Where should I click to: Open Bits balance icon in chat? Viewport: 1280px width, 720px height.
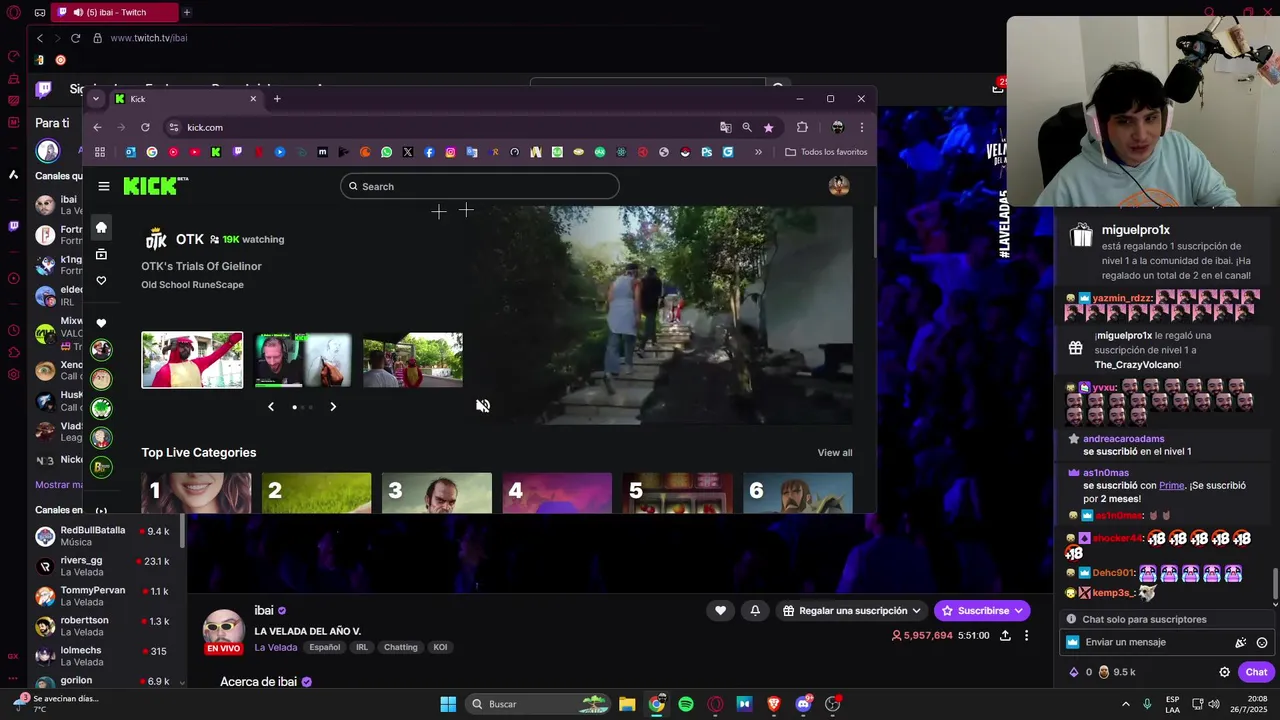[x=1074, y=672]
